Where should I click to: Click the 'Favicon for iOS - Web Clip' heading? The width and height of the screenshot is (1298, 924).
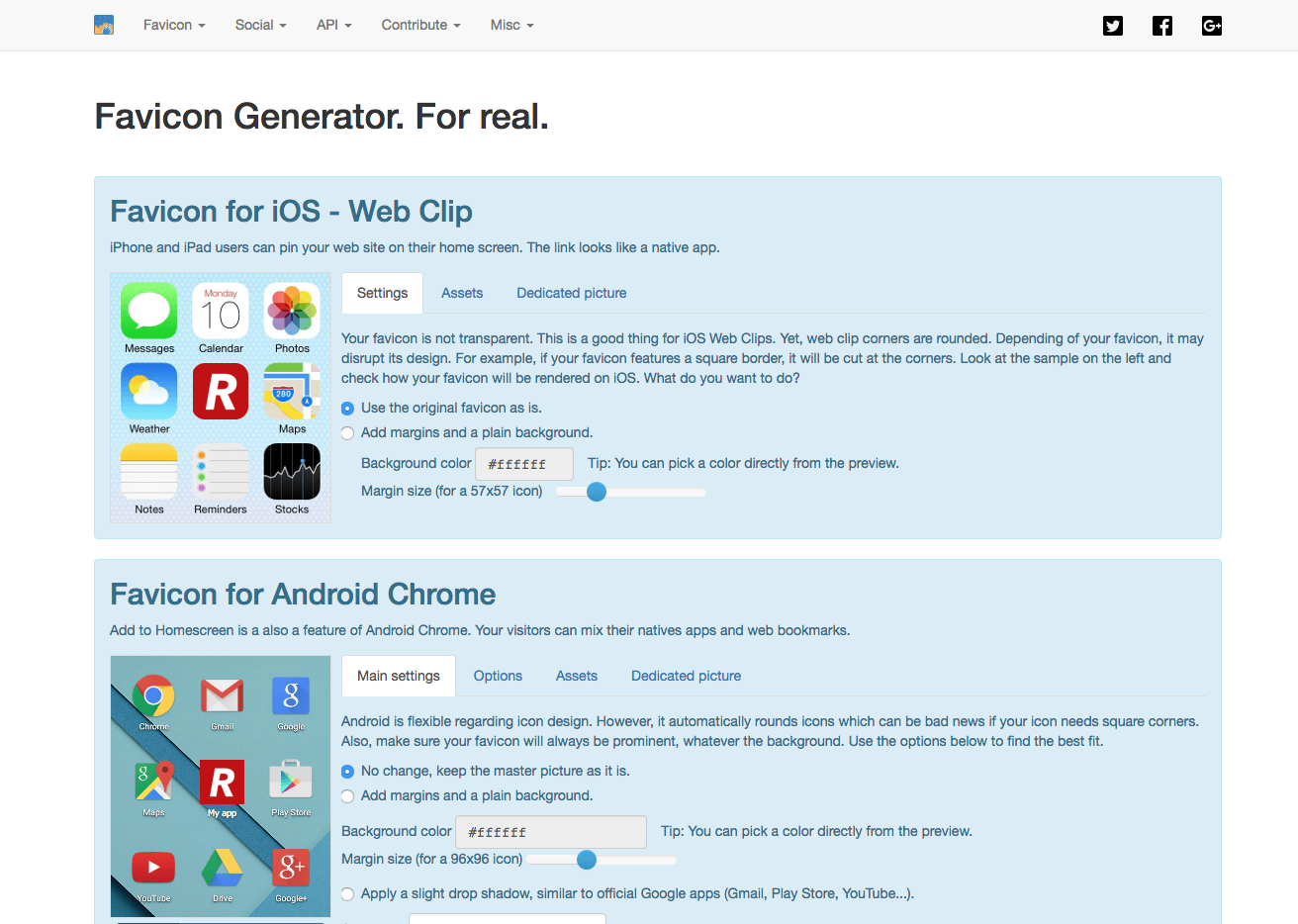coord(291,212)
